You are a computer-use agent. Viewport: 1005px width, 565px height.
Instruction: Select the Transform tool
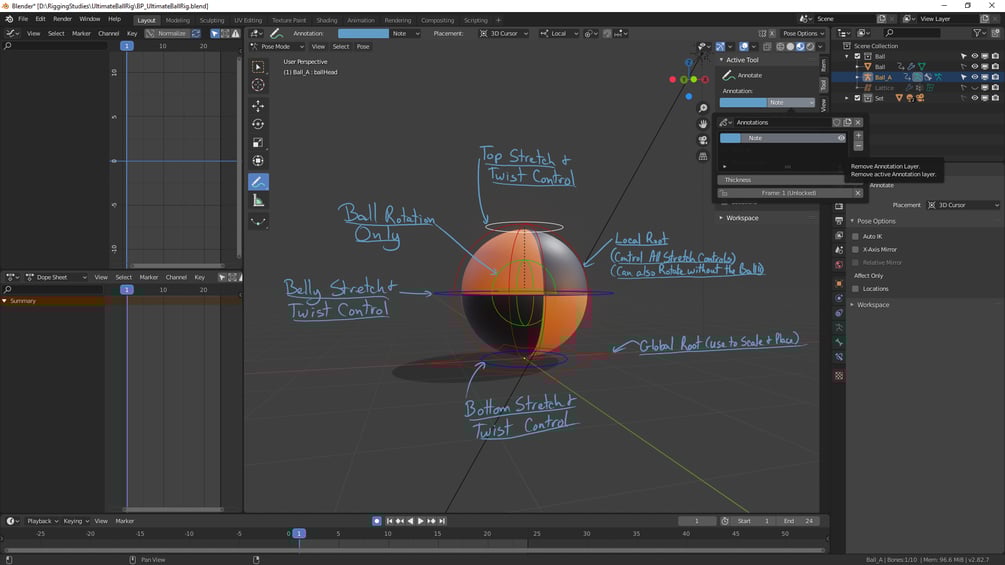(x=258, y=161)
